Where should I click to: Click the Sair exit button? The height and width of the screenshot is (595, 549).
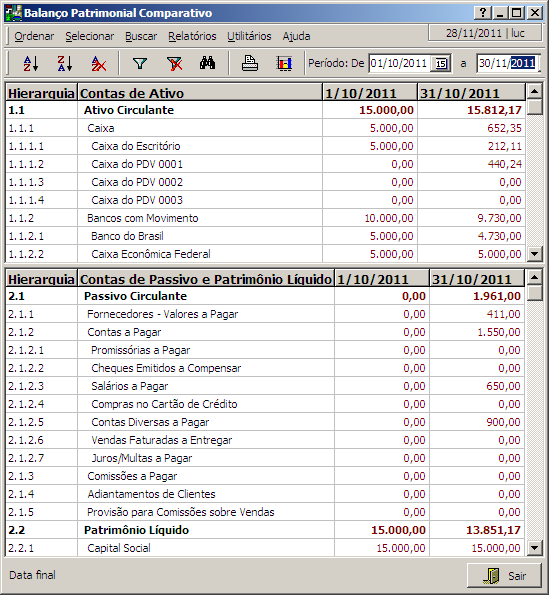(x=504, y=576)
